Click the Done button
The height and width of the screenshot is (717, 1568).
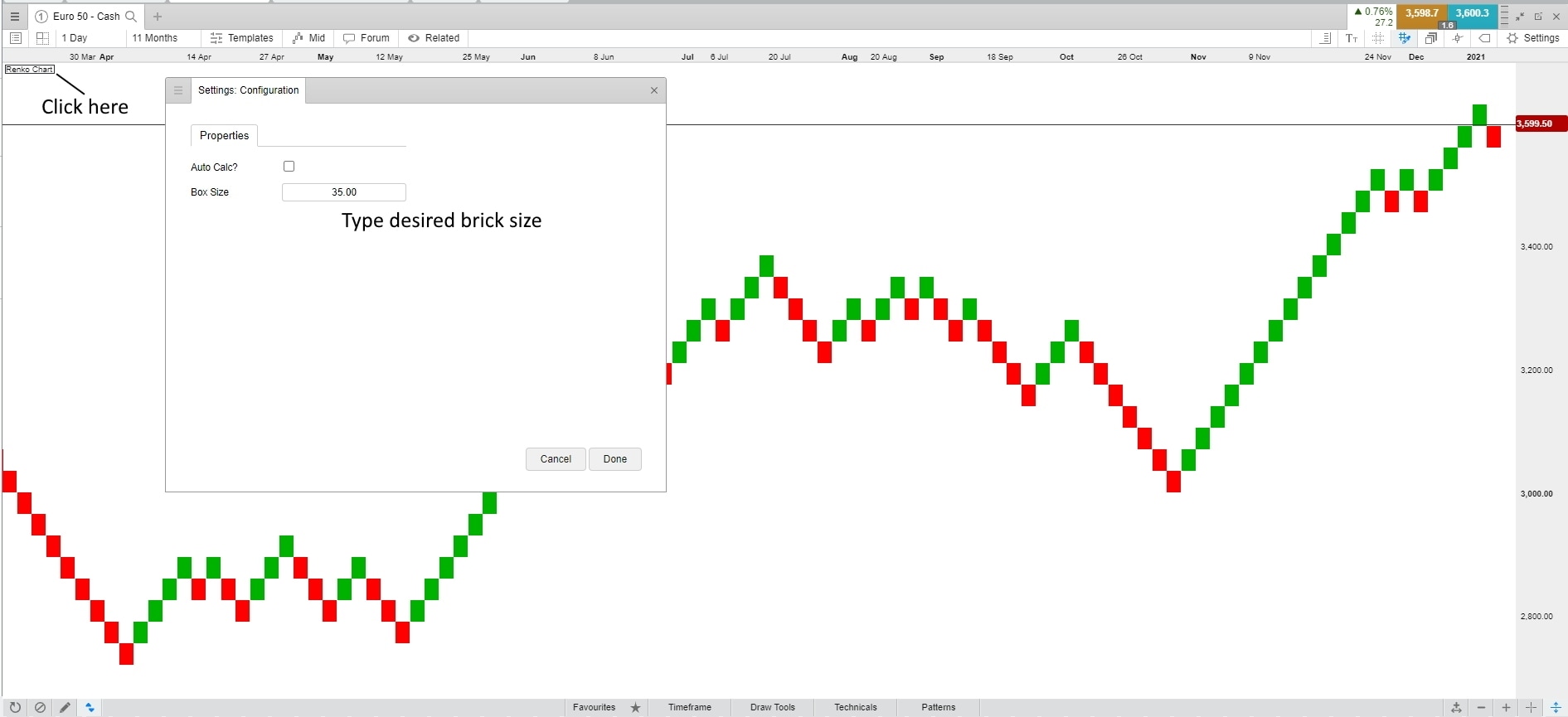pyautogui.click(x=614, y=459)
